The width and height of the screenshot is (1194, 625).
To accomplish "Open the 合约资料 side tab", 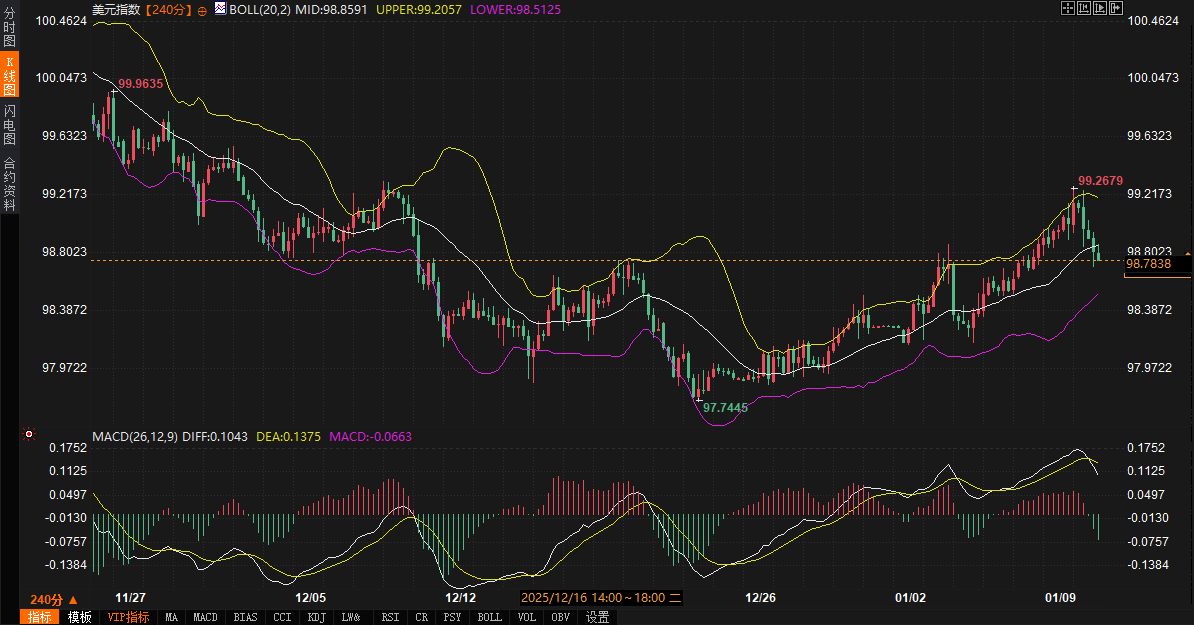I will [9, 183].
